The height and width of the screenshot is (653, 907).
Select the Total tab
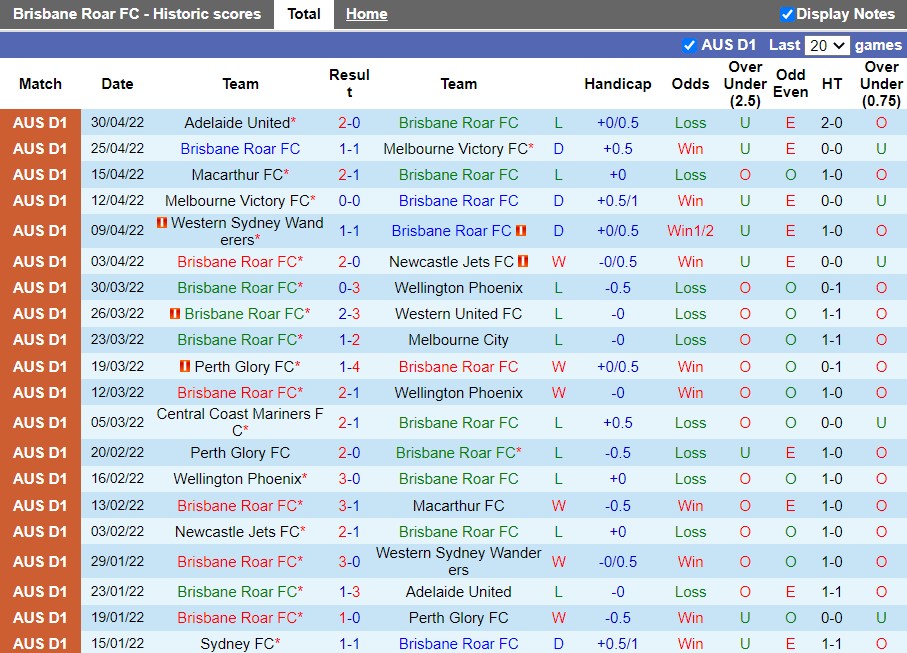(303, 14)
